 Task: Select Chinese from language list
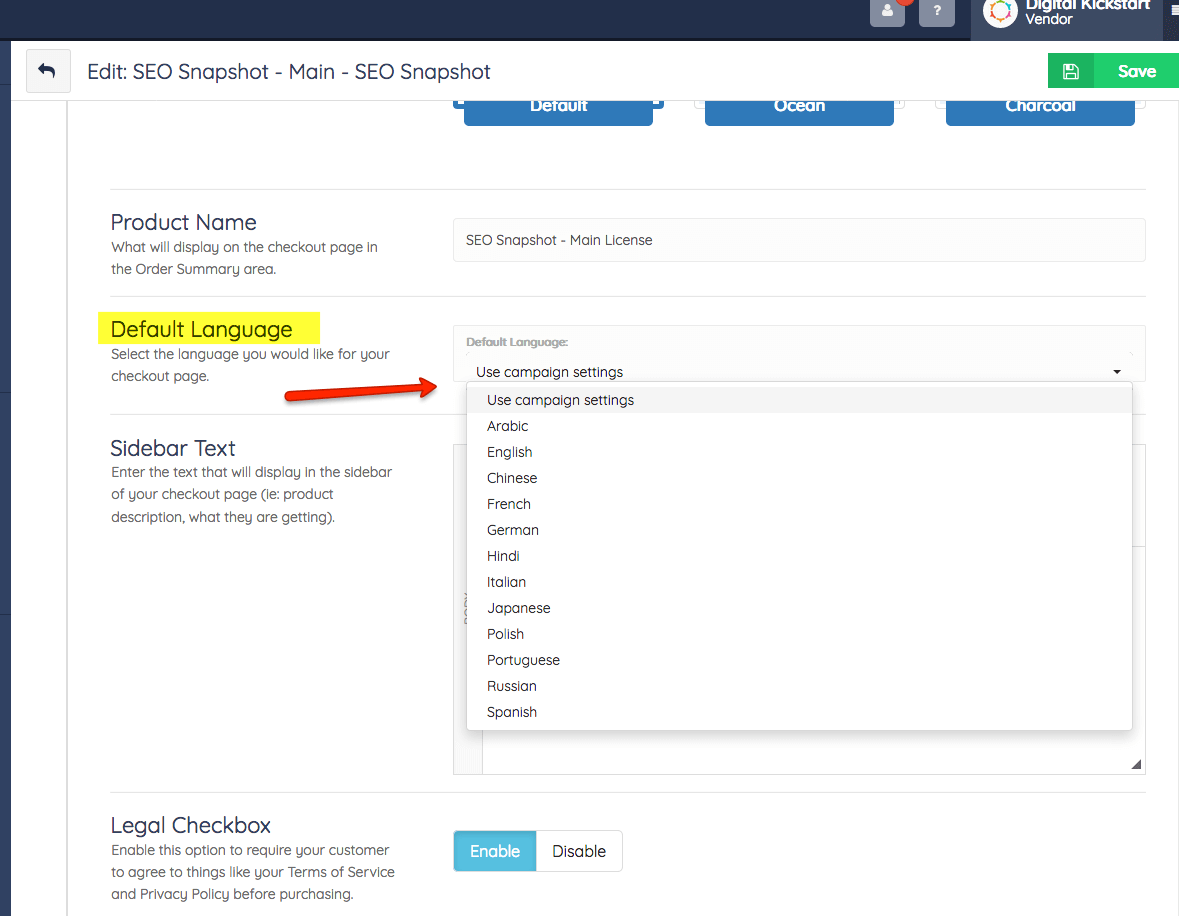point(799,478)
